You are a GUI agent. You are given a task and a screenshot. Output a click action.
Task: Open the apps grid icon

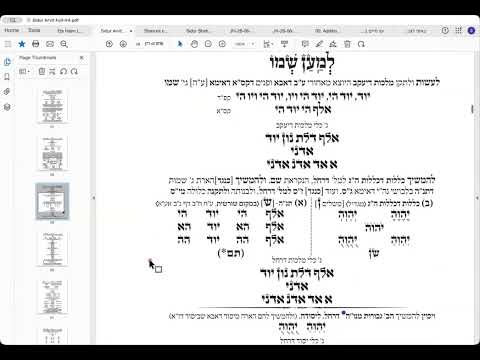459,30
